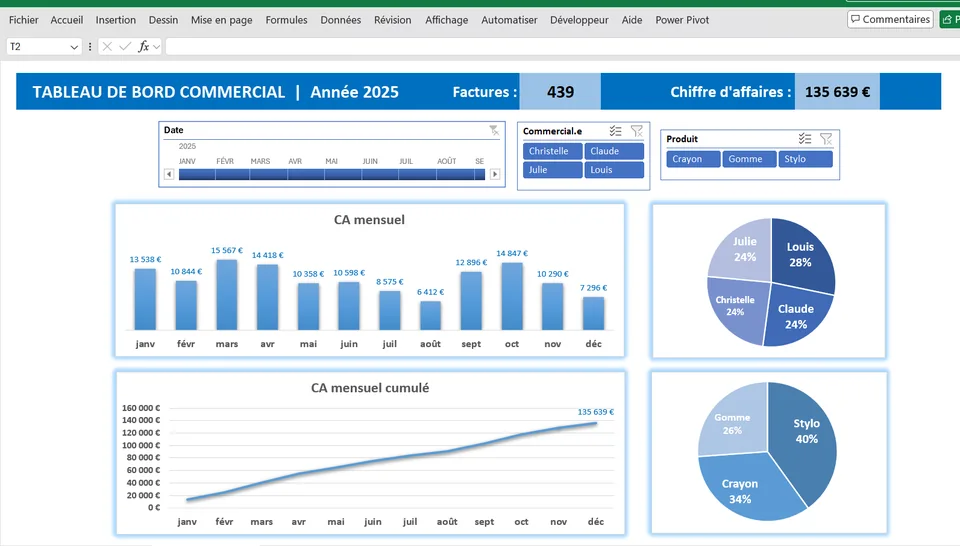Image resolution: width=960 pixels, height=546 pixels.
Task: Toggle multi-select in Produit slicer
Action: pos(805,139)
